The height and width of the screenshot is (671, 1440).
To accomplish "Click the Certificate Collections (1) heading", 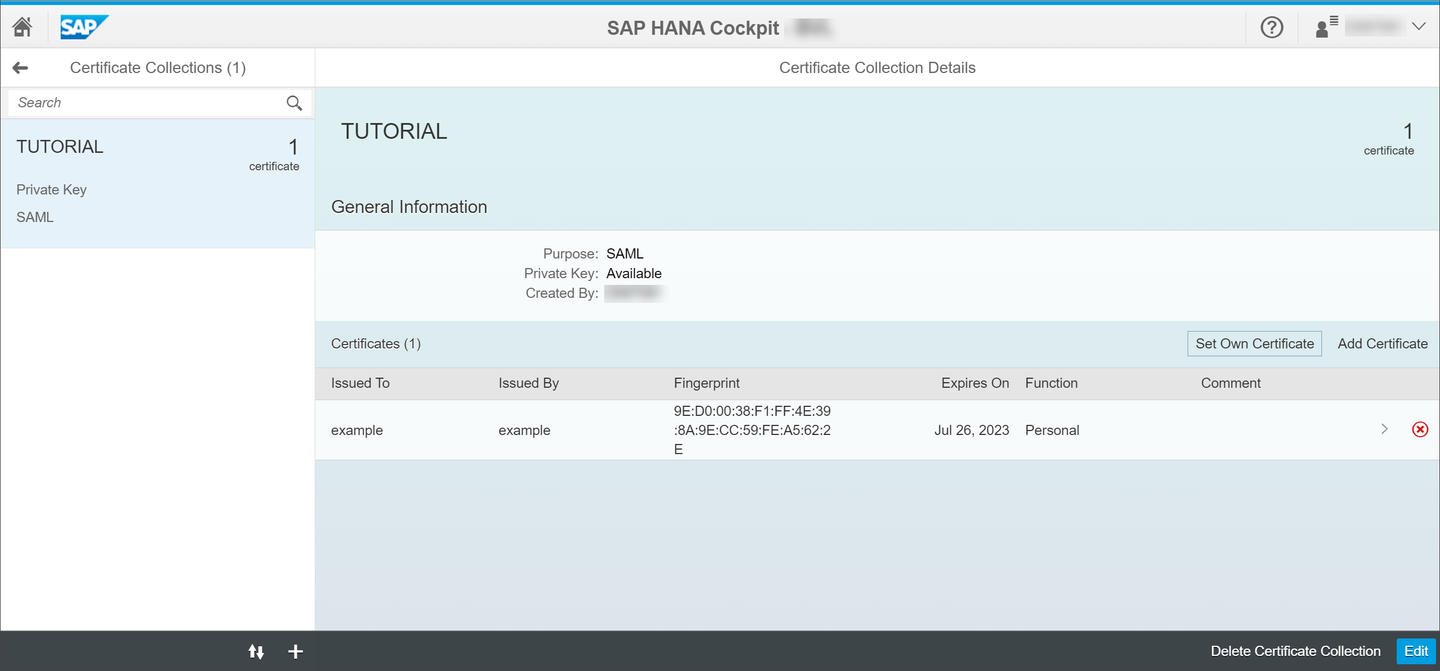I will pos(158,68).
